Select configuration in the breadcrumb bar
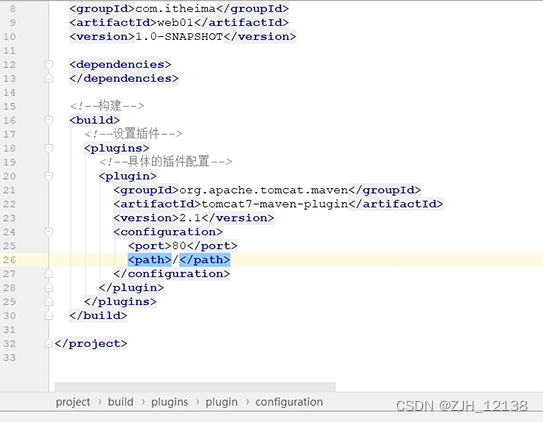The width and height of the screenshot is (543, 422). click(x=289, y=402)
